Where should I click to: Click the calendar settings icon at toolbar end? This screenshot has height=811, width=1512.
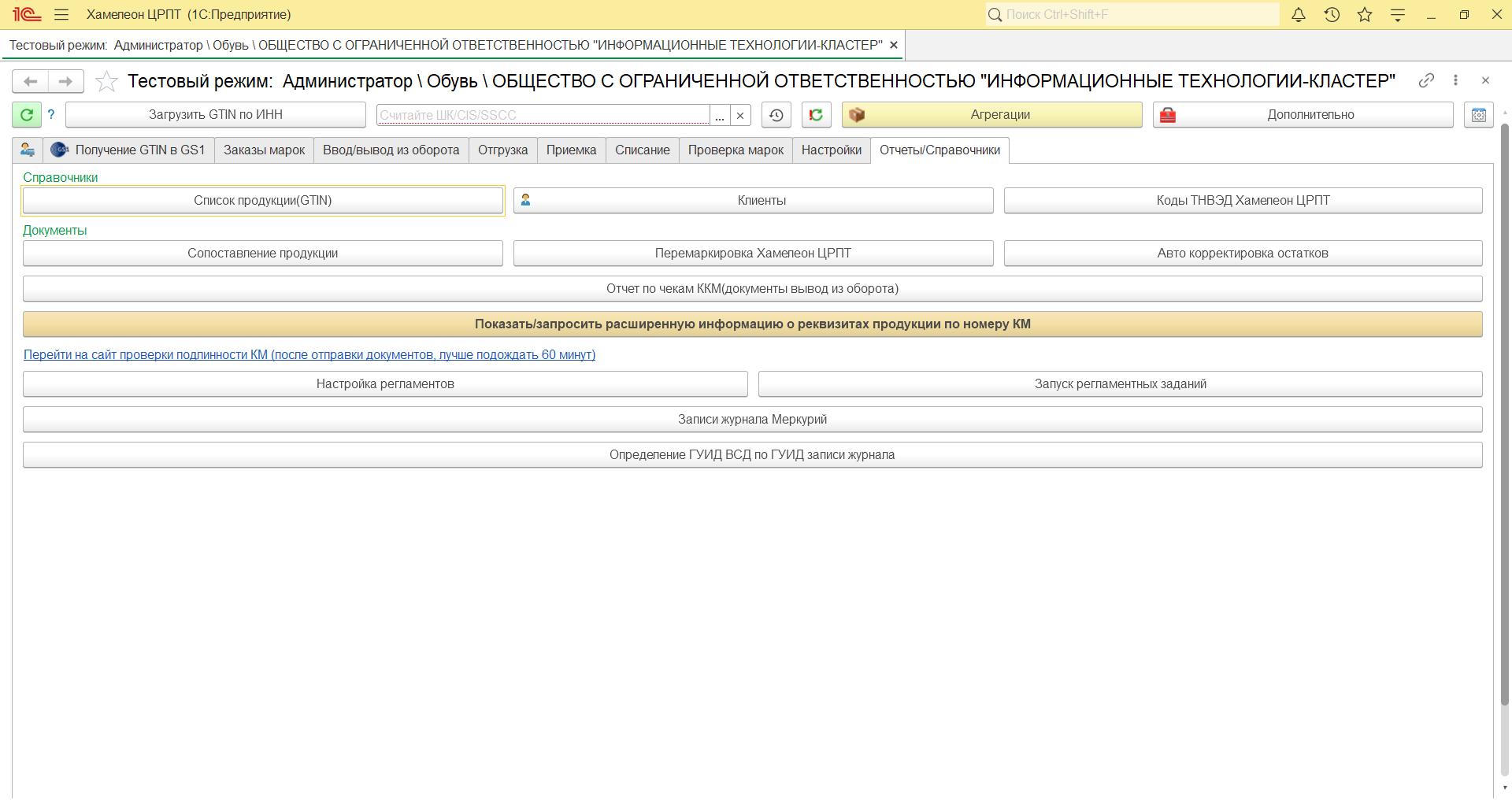click(1479, 115)
